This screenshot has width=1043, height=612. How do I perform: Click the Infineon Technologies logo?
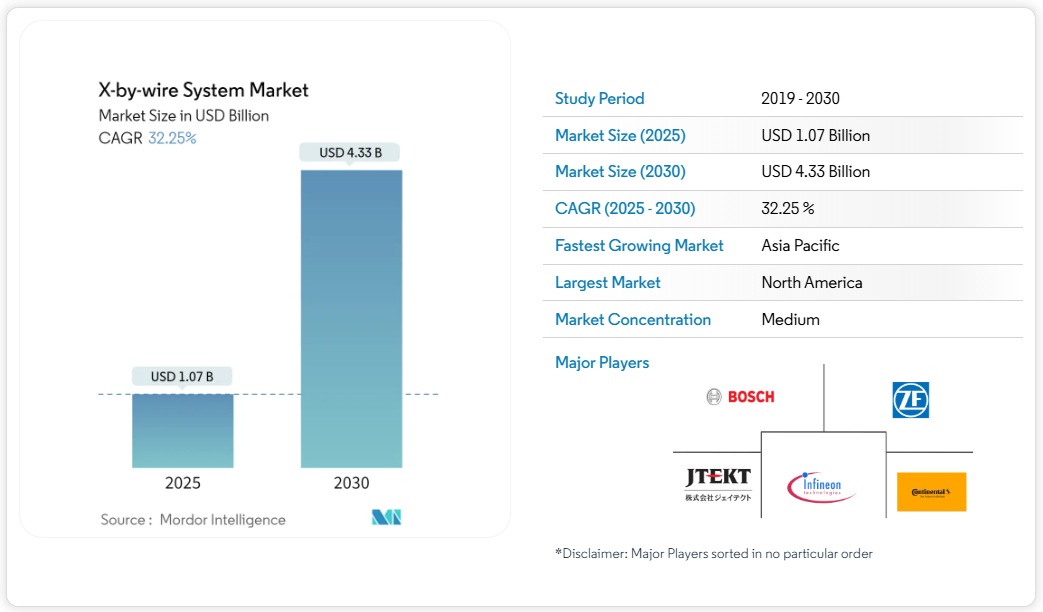(822, 486)
